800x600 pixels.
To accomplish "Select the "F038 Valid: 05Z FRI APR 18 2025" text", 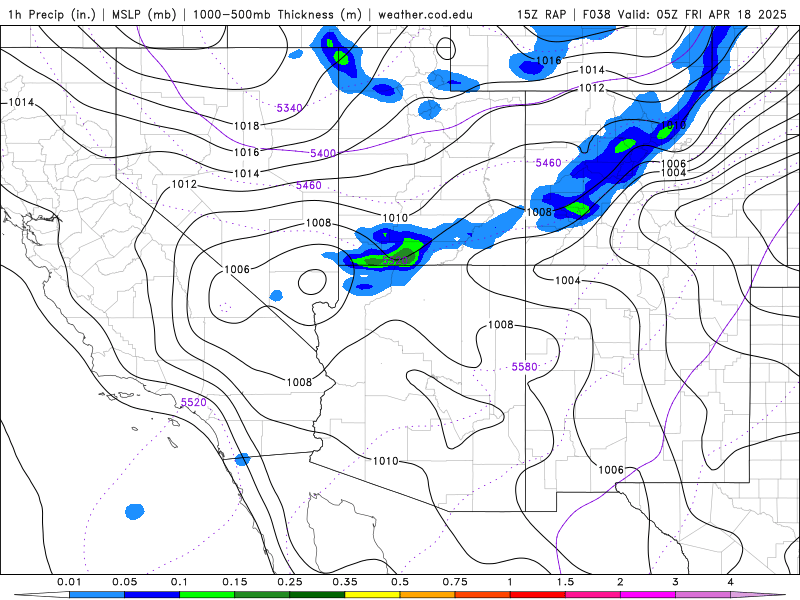I will pyautogui.click(x=685, y=14).
